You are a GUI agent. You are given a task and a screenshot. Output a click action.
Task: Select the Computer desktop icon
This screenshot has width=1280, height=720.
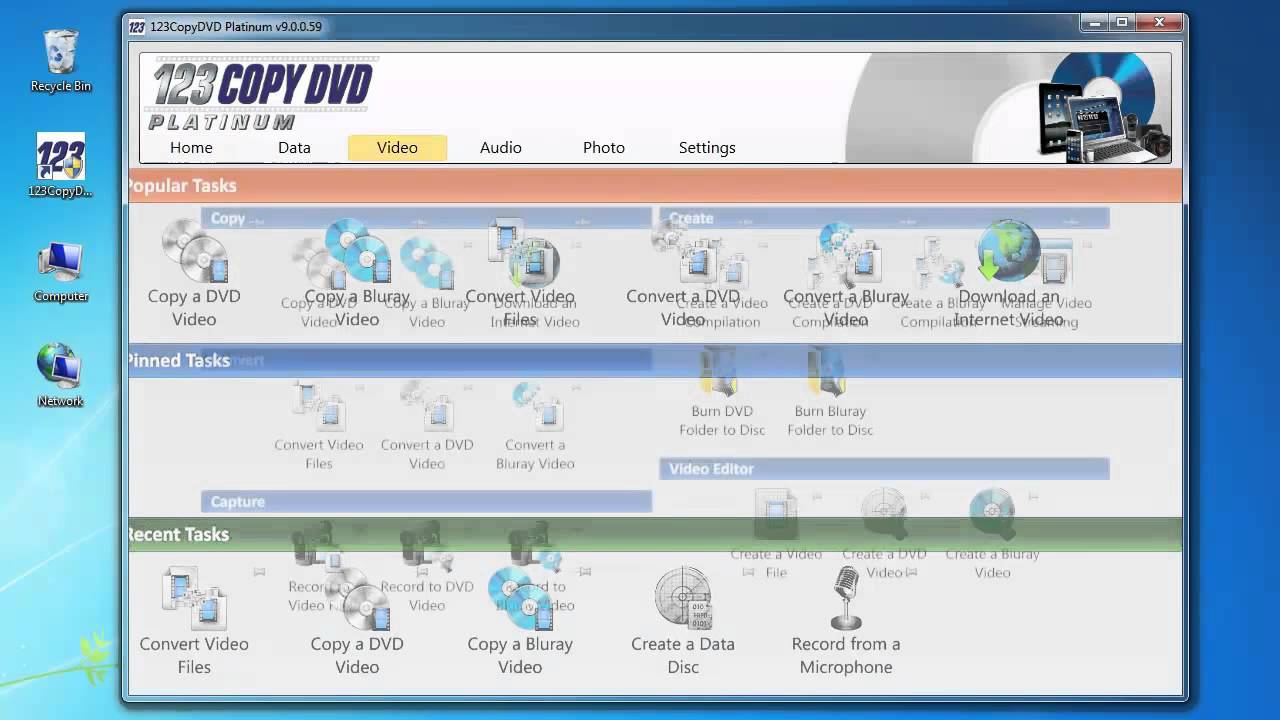pos(61,272)
